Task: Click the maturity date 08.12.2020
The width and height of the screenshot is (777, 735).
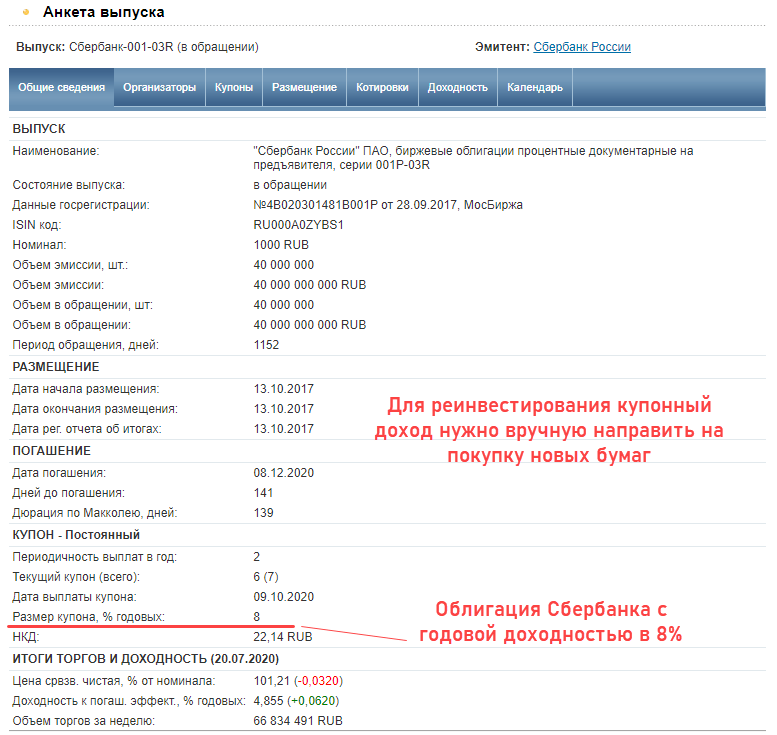Action: (284, 472)
